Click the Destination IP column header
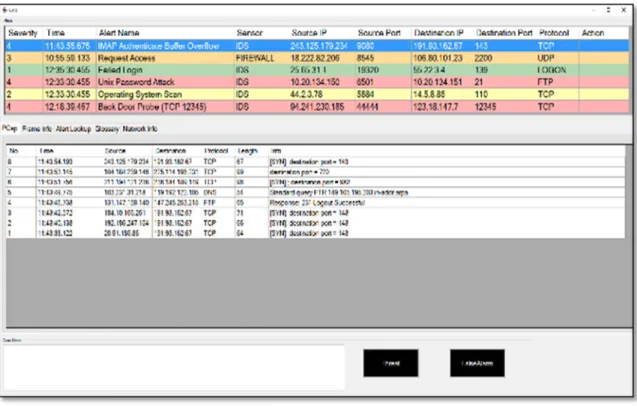The width and height of the screenshot is (637, 406). [x=442, y=33]
